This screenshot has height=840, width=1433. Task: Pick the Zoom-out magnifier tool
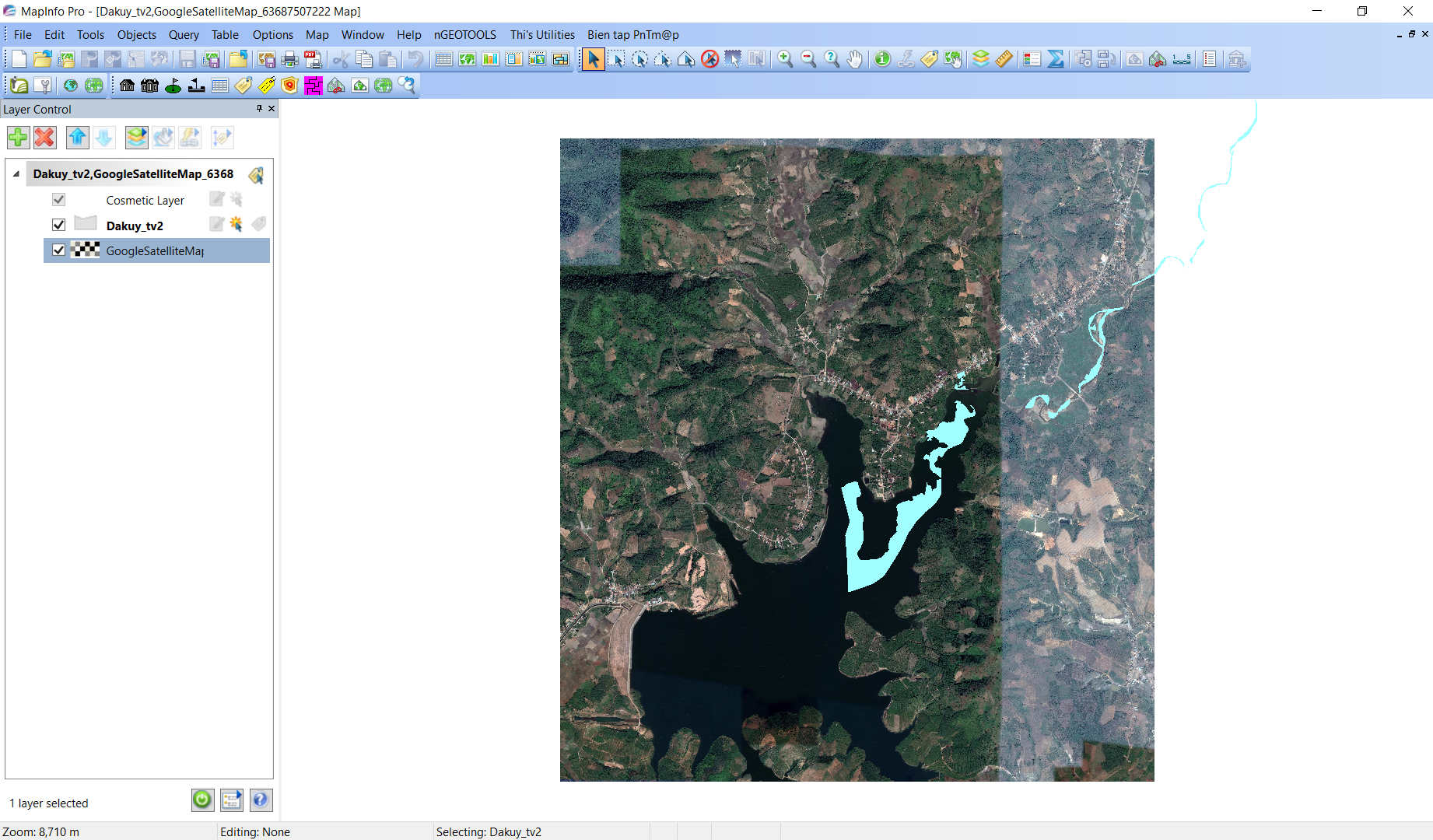[808, 59]
